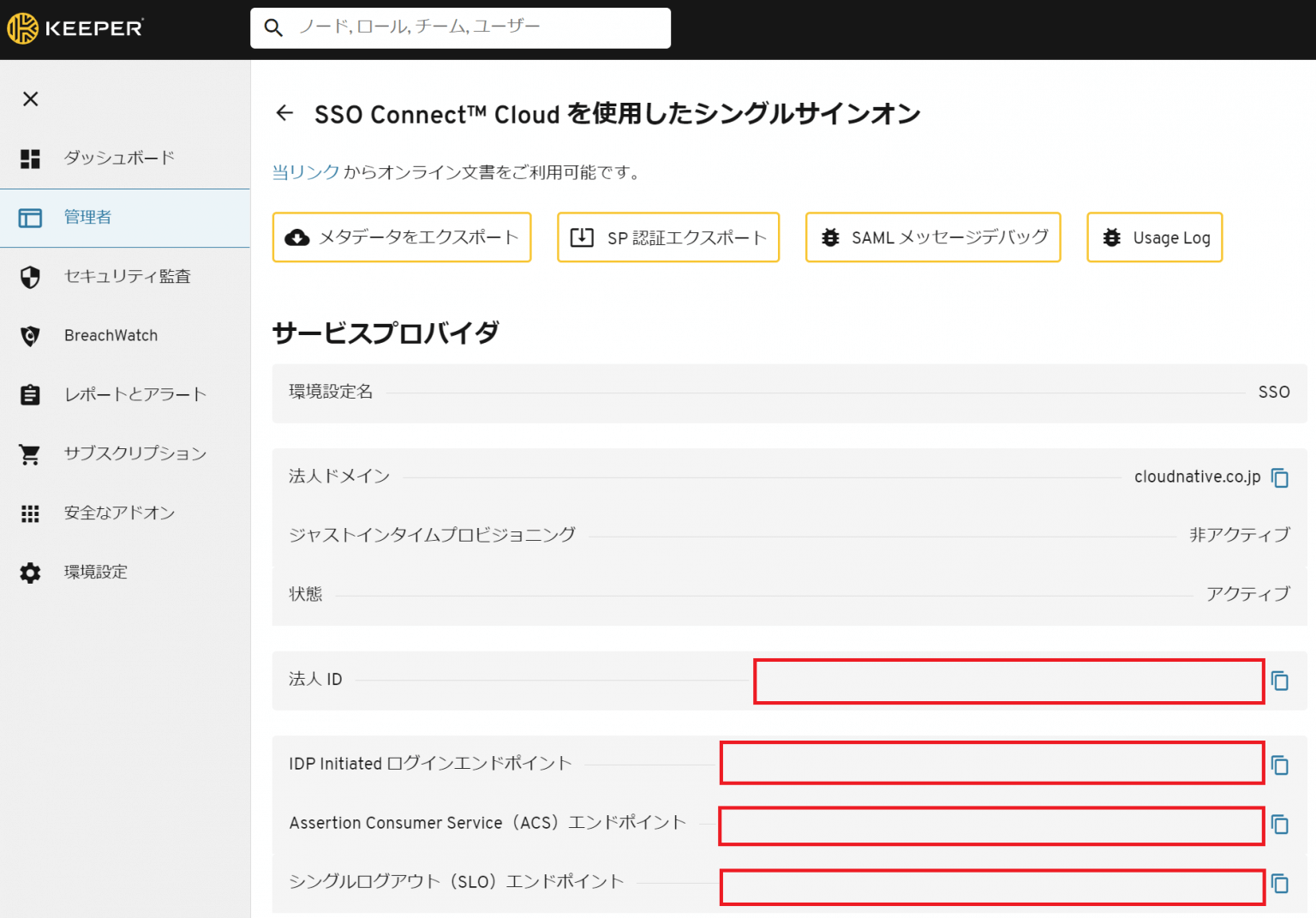This screenshot has height=918, width=1316.
Task: Click the 環境設定 gear icon
Action: click(x=30, y=573)
